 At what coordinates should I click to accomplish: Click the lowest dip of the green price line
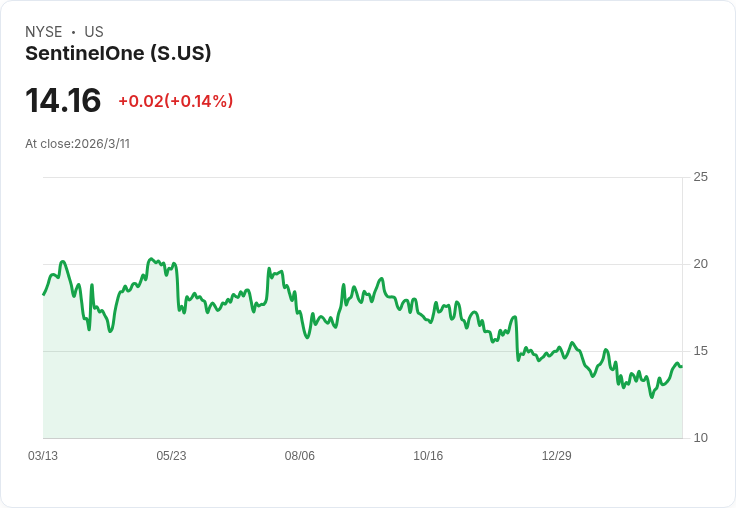click(x=652, y=397)
